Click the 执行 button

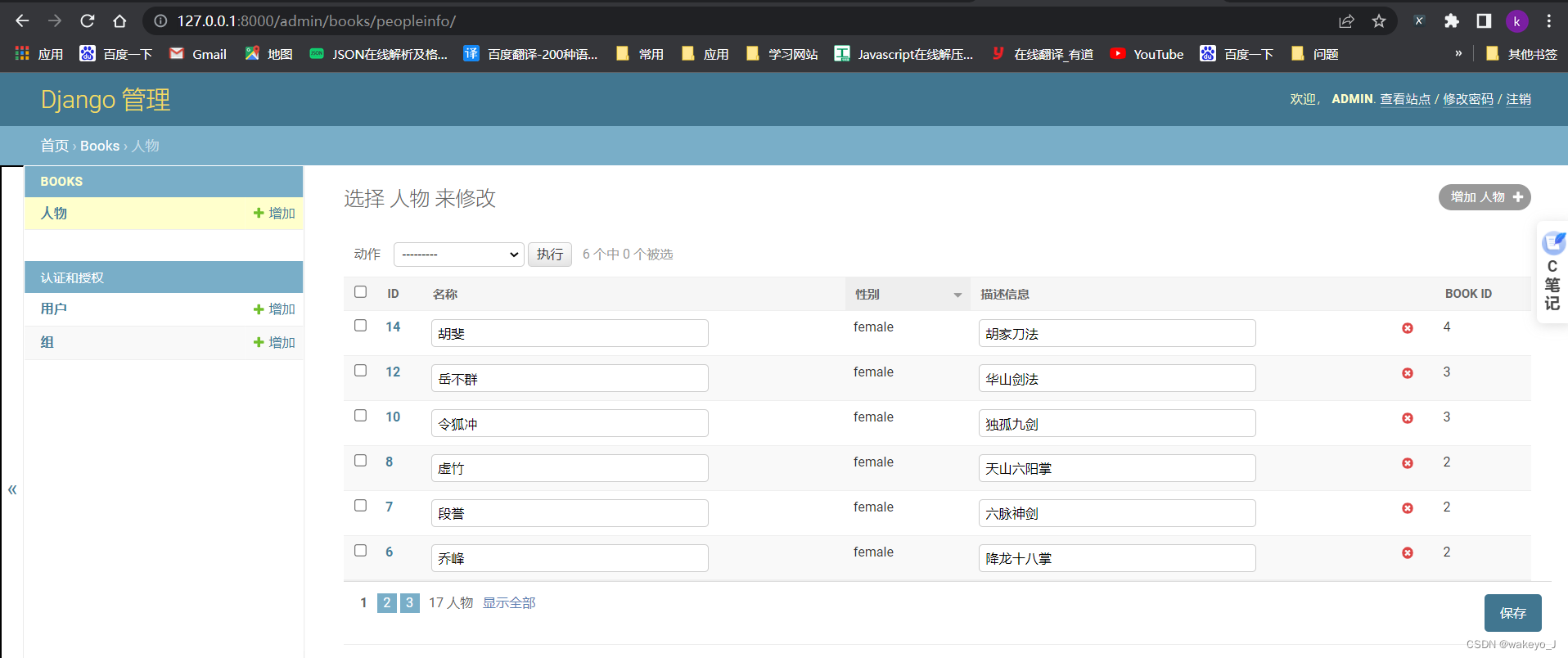(x=550, y=255)
